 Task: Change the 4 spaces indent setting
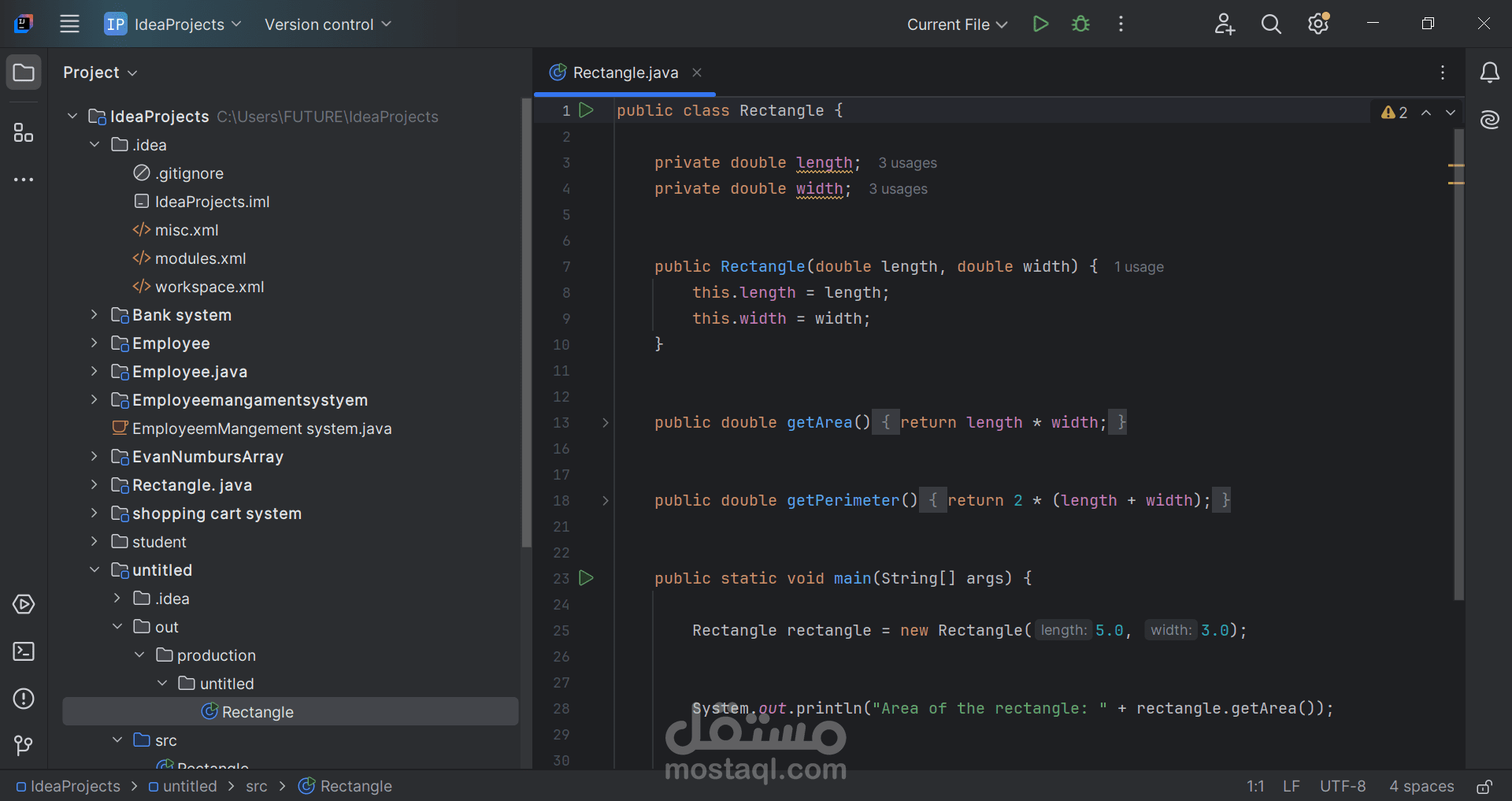tap(1421, 786)
